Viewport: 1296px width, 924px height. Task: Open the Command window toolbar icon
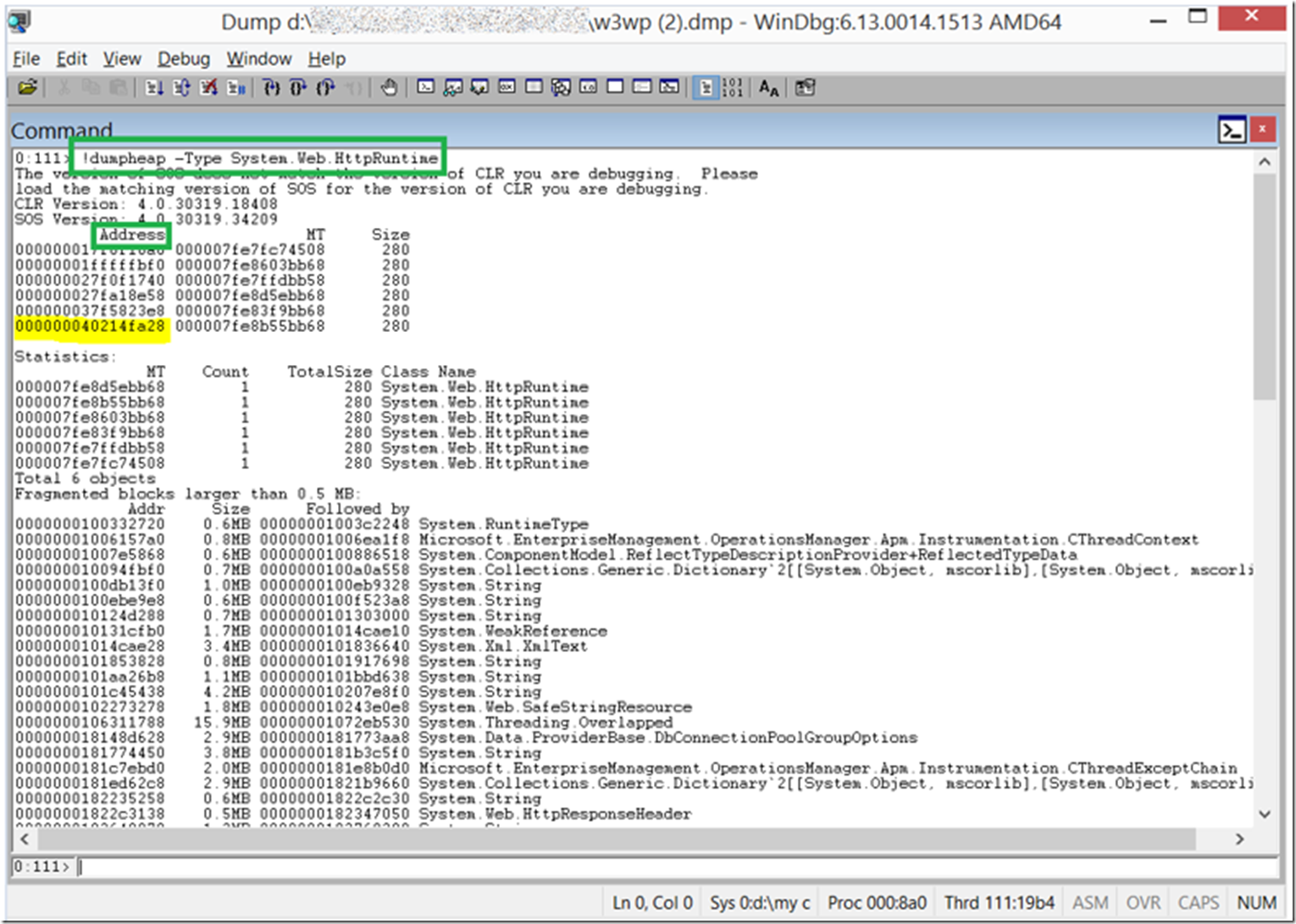click(426, 87)
